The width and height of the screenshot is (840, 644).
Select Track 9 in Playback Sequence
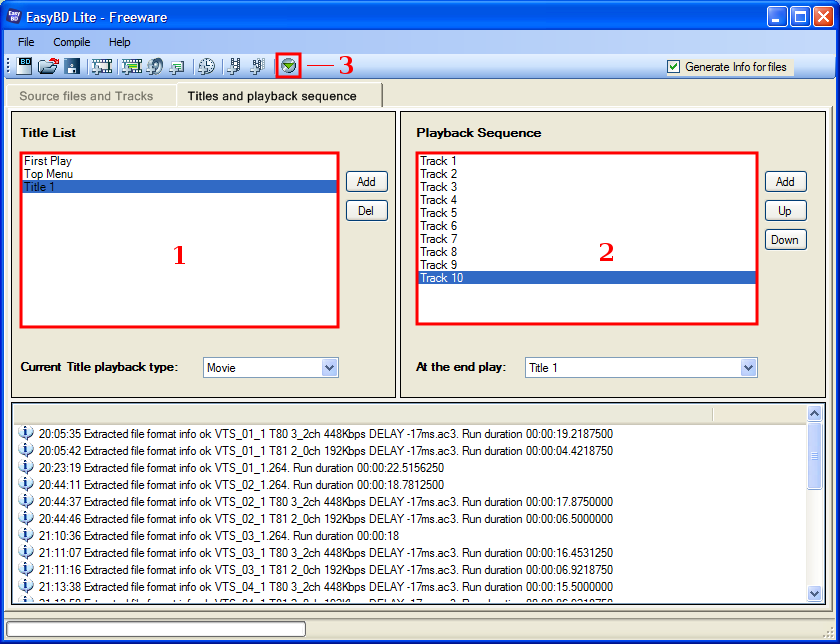coord(587,265)
